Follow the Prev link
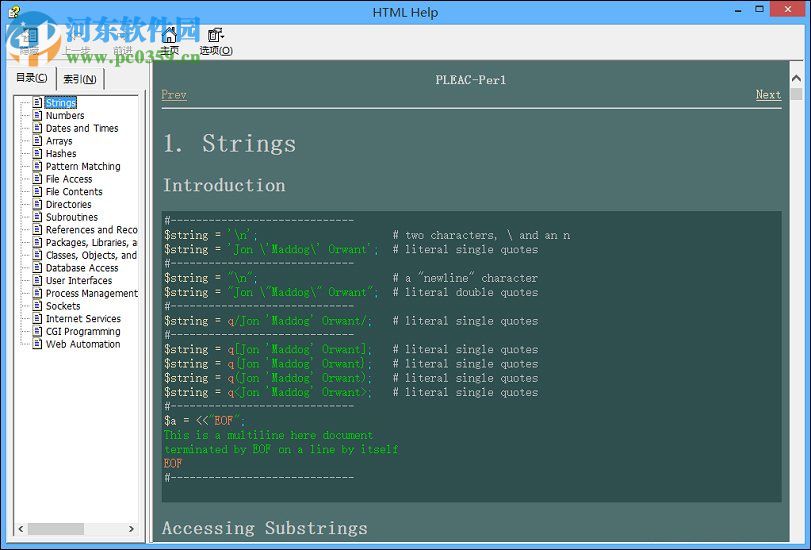811x550 pixels. point(174,95)
